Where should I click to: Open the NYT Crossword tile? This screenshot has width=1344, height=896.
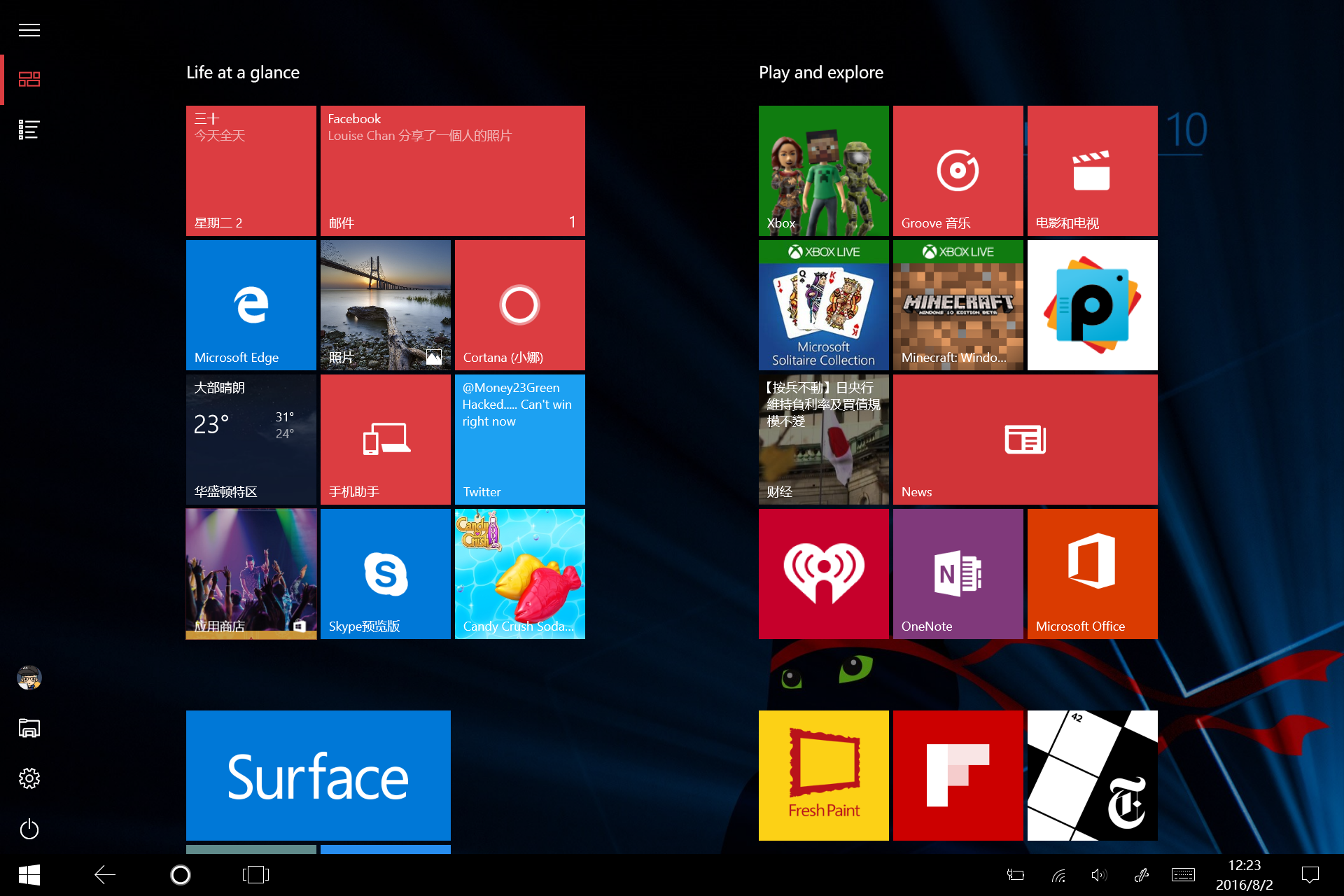[1092, 776]
